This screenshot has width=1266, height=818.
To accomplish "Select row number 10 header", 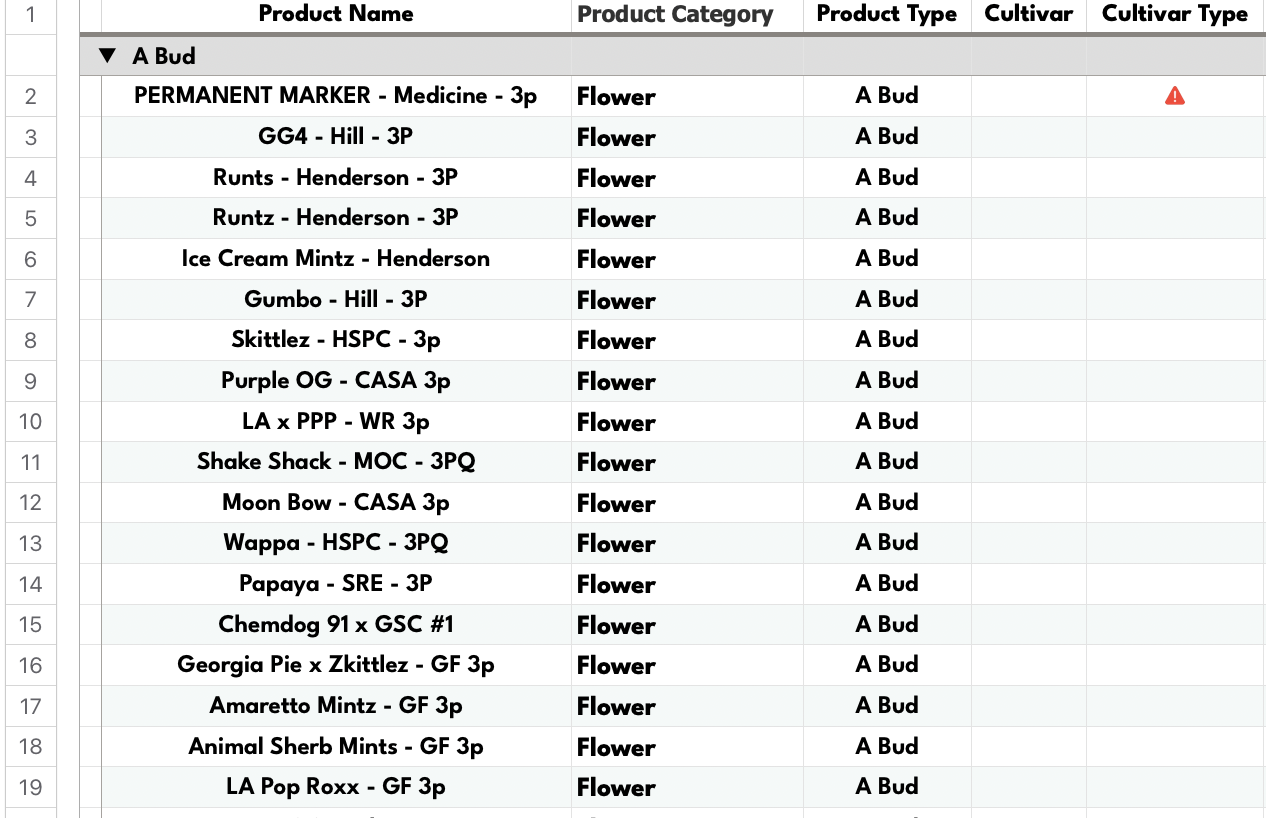I will tap(31, 421).
